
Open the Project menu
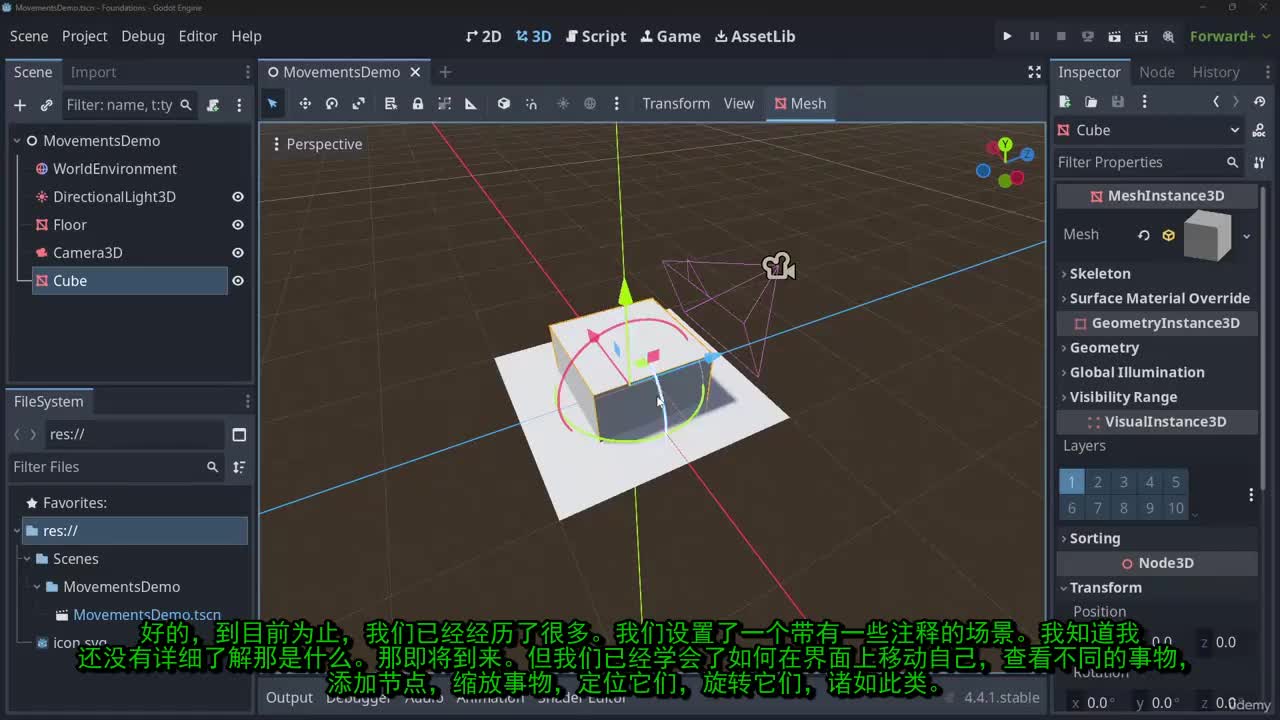click(x=84, y=36)
